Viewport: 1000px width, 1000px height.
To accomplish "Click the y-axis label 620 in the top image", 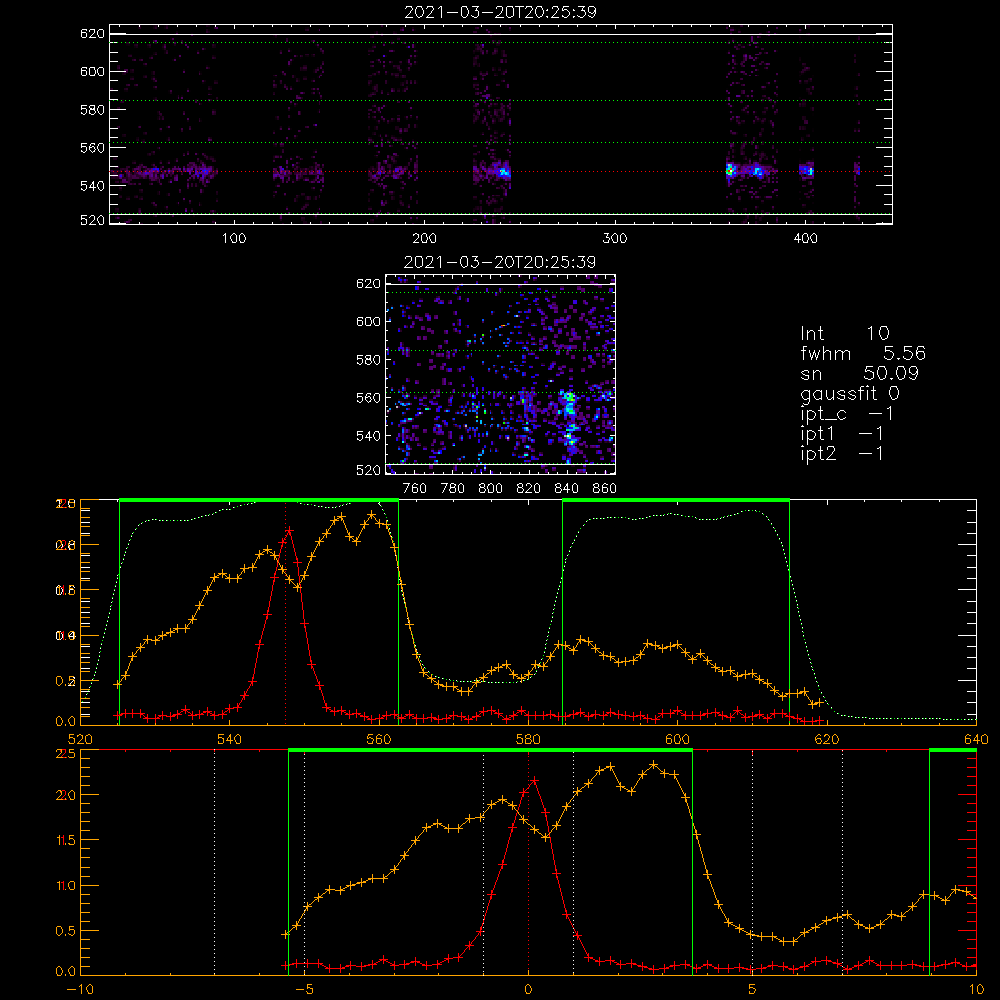I will click(x=92, y=33).
